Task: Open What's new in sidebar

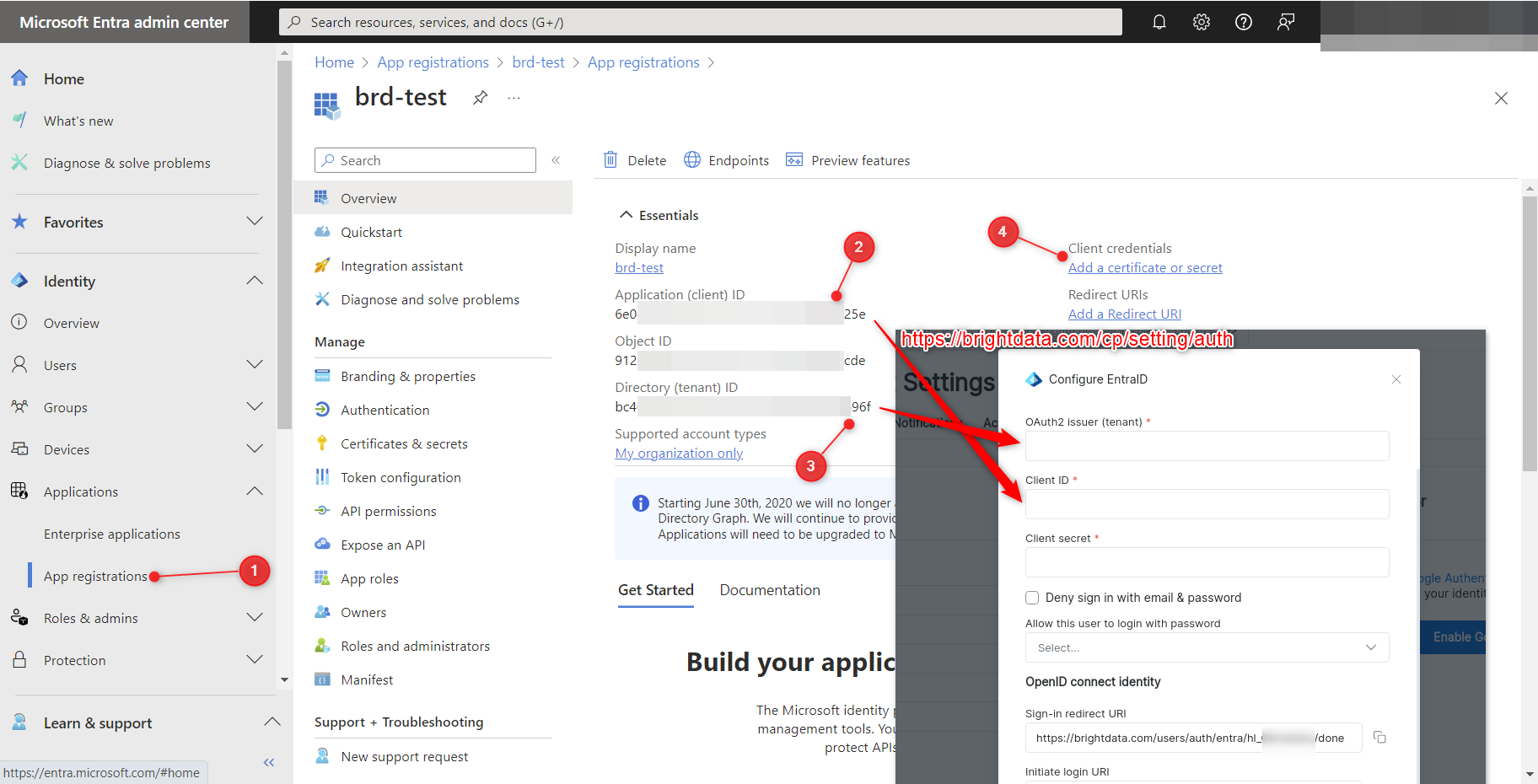Action: 78,121
